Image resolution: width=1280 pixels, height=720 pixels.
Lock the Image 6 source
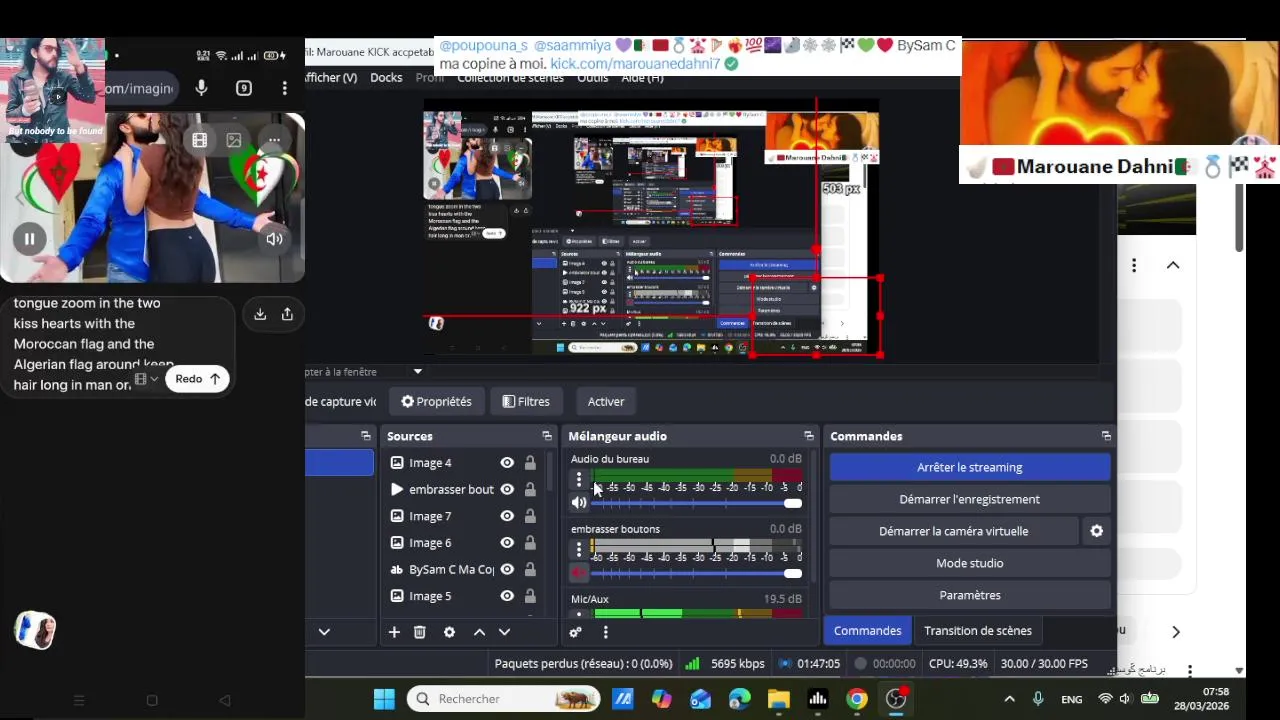tap(530, 543)
